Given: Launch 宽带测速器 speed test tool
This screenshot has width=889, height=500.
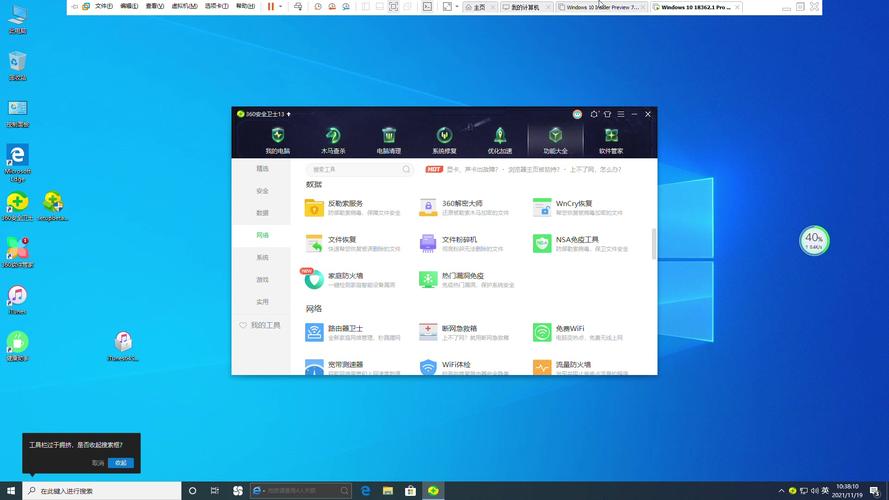Looking at the screenshot, I should (353, 367).
